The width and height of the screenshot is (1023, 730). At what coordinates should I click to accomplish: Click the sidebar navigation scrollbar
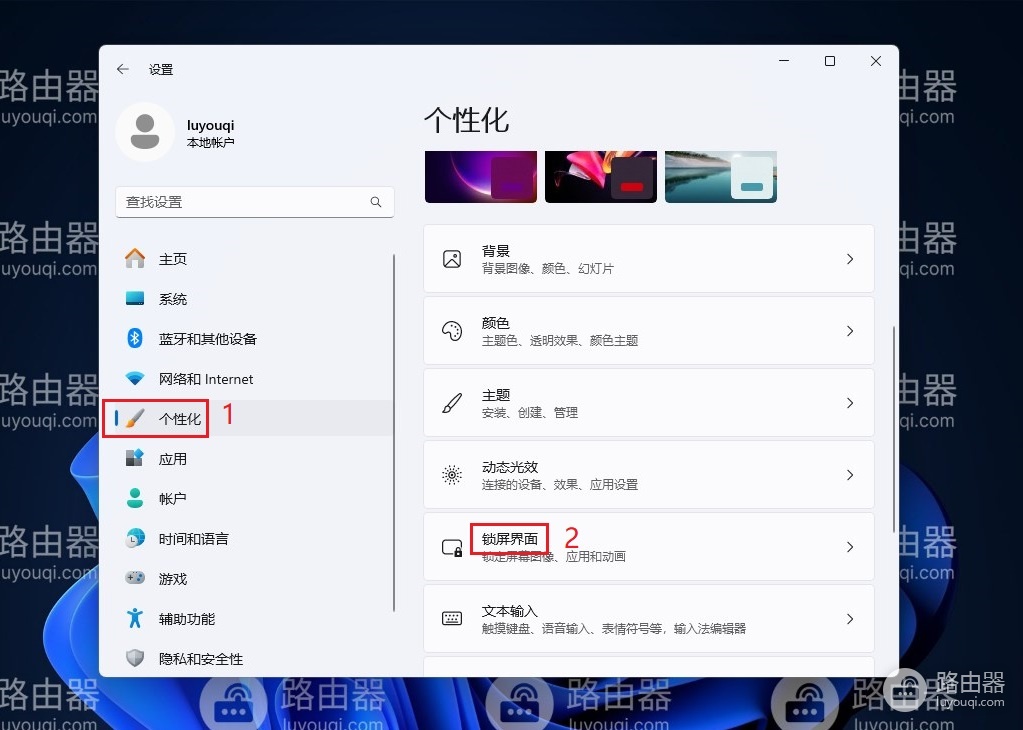[394, 433]
